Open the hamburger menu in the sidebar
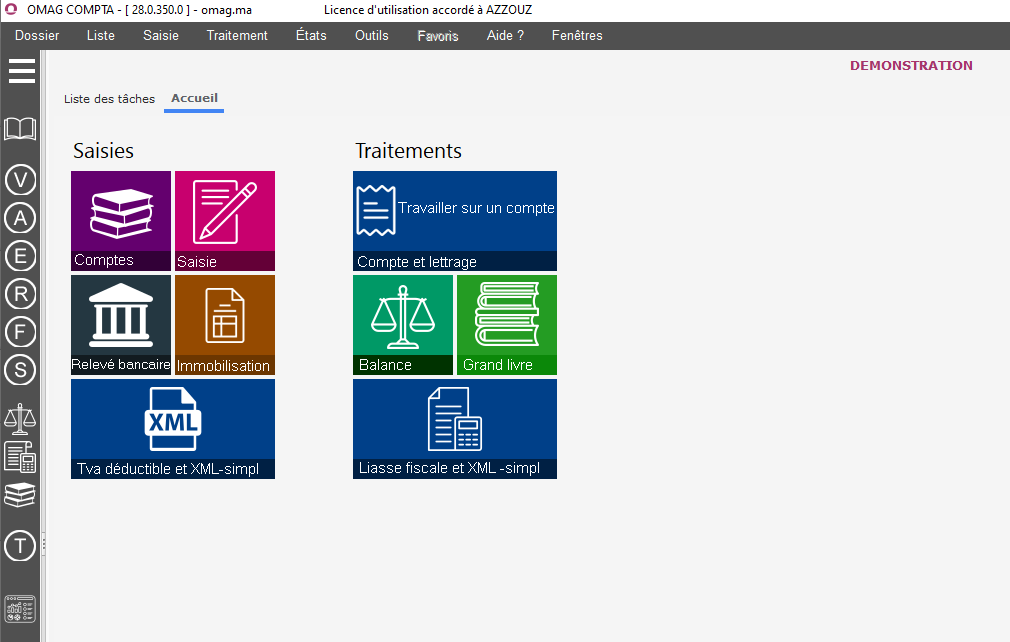This screenshot has height=642, width=1010. click(21, 71)
